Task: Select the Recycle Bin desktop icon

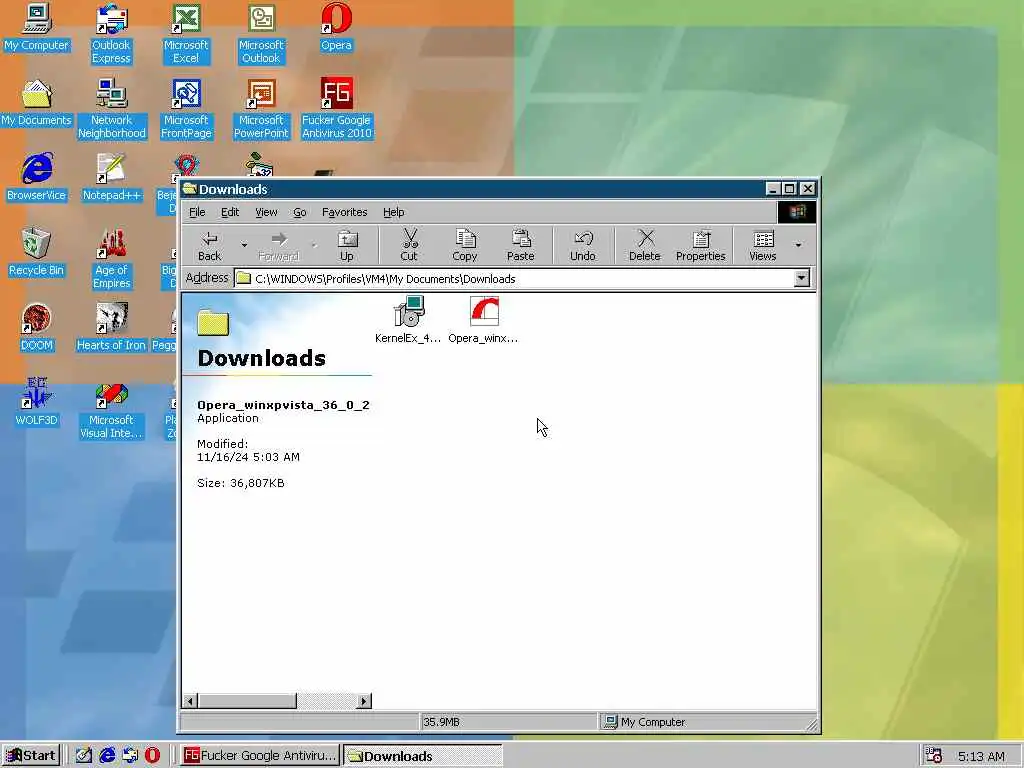Action: point(37,253)
